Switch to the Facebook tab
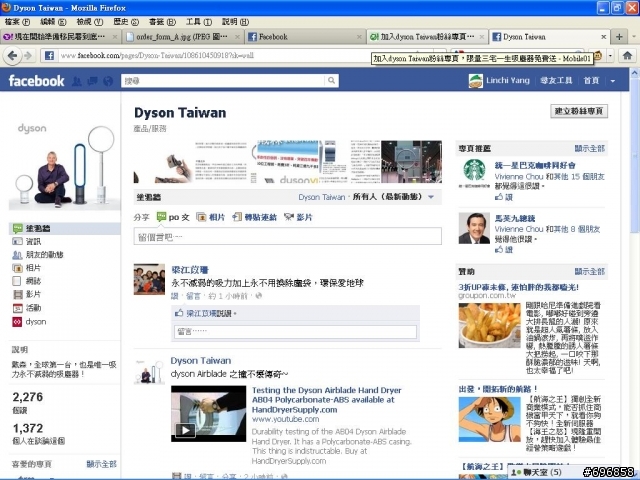The width and height of the screenshot is (640, 480). tap(304, 37)
